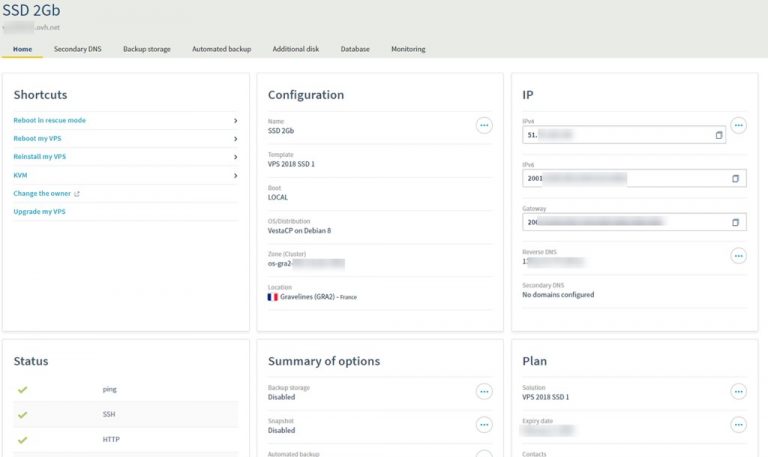Click the green checkmark next to HTTP
The height and width of the screenshot is (457, 768).
click(x=22, y=440)
